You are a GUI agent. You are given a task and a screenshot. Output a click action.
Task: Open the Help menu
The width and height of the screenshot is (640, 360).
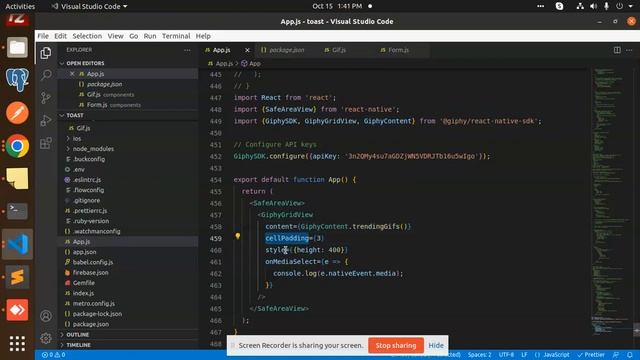point(203,36)
